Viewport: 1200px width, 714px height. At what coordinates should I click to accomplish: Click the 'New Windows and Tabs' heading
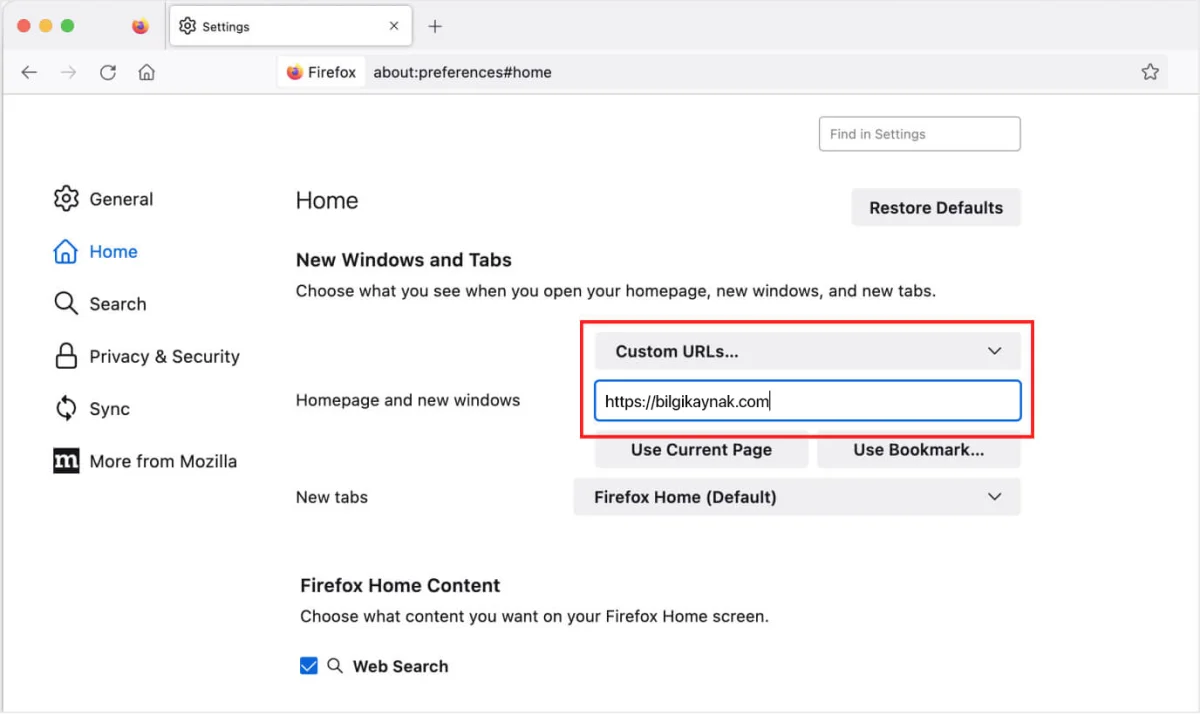404,260
